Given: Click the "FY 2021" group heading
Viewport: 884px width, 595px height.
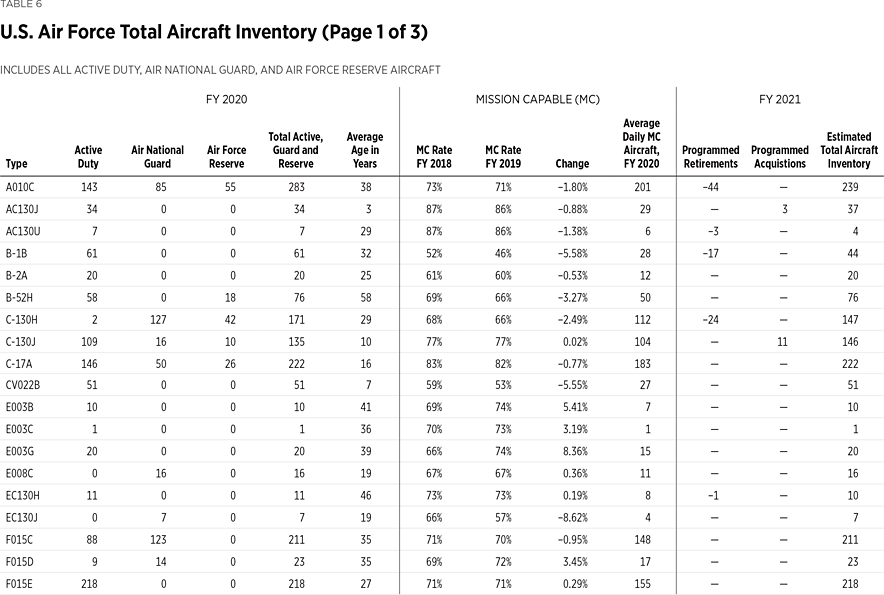Looking at the screenshot, I should (780, 100).
